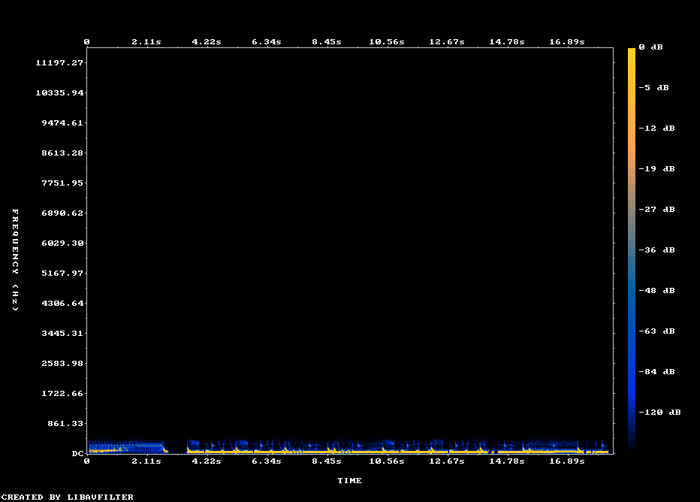
Task: Click the 2.11s label on the bottom time axis
Action: pos(146,461)
